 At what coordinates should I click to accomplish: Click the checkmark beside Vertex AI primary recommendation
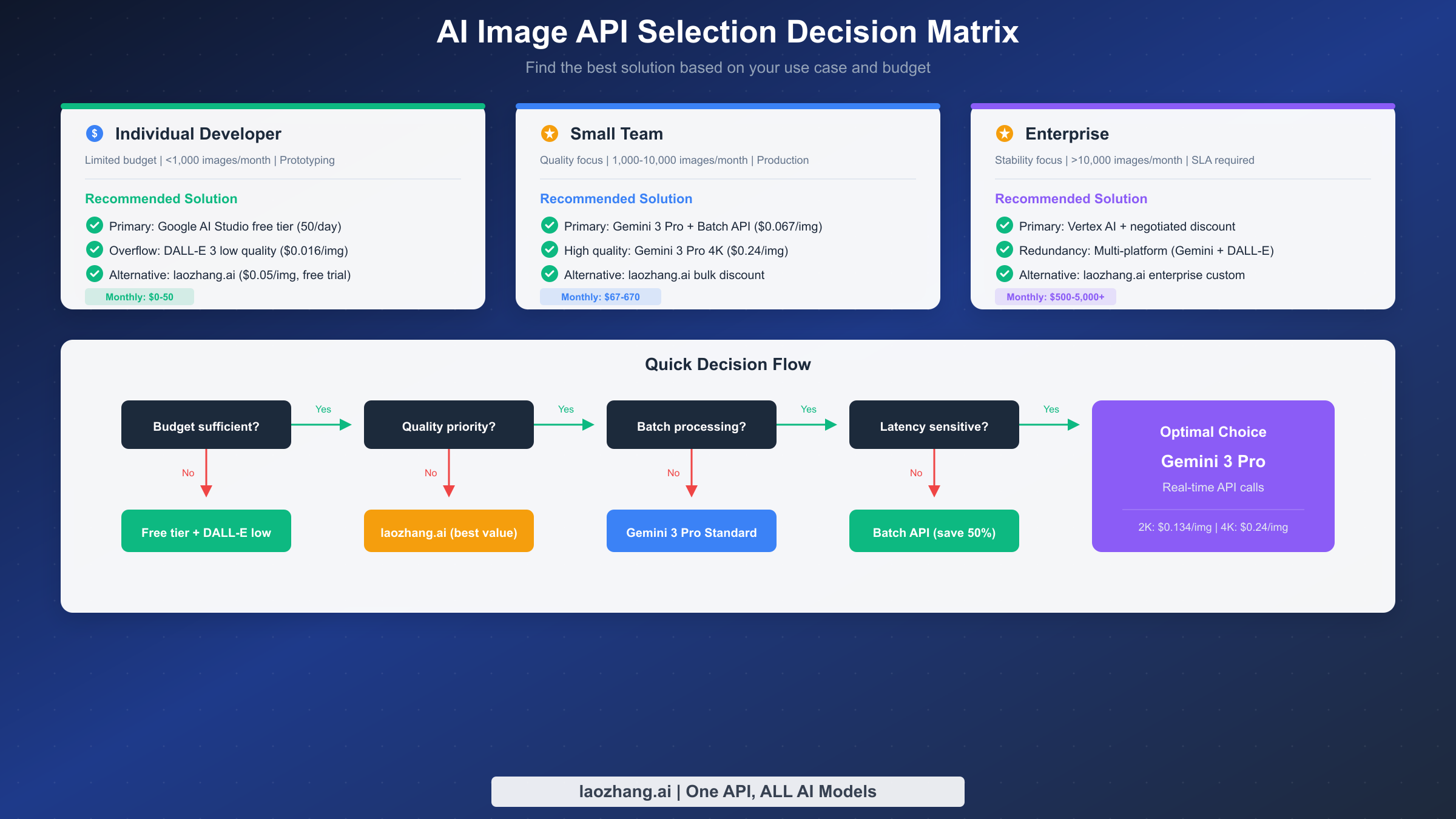coord(1004,225)
